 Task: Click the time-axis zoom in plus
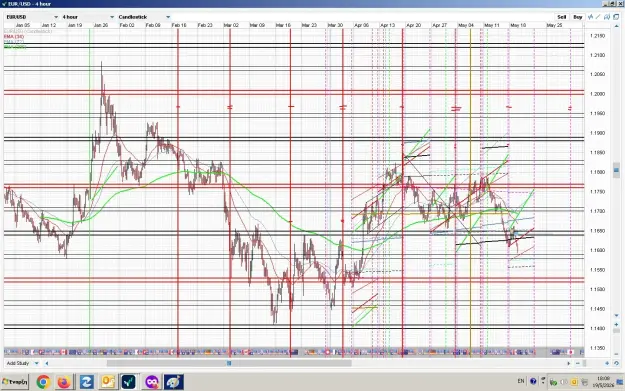(x=607, y=363)
